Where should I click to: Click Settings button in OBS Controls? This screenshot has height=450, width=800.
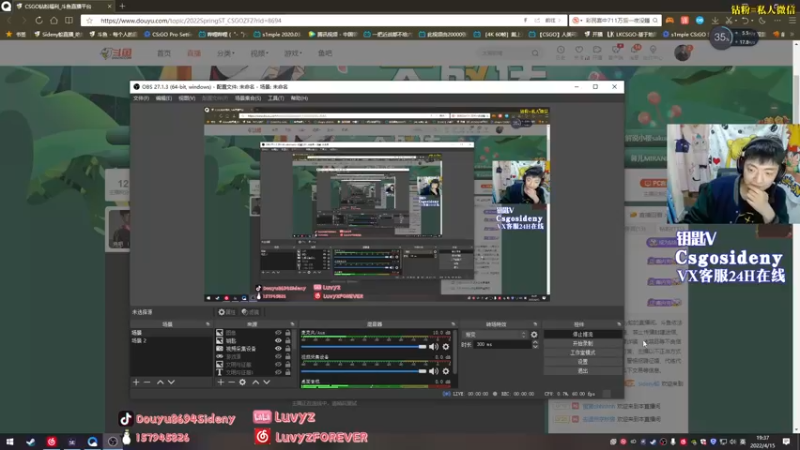[583, 362]
